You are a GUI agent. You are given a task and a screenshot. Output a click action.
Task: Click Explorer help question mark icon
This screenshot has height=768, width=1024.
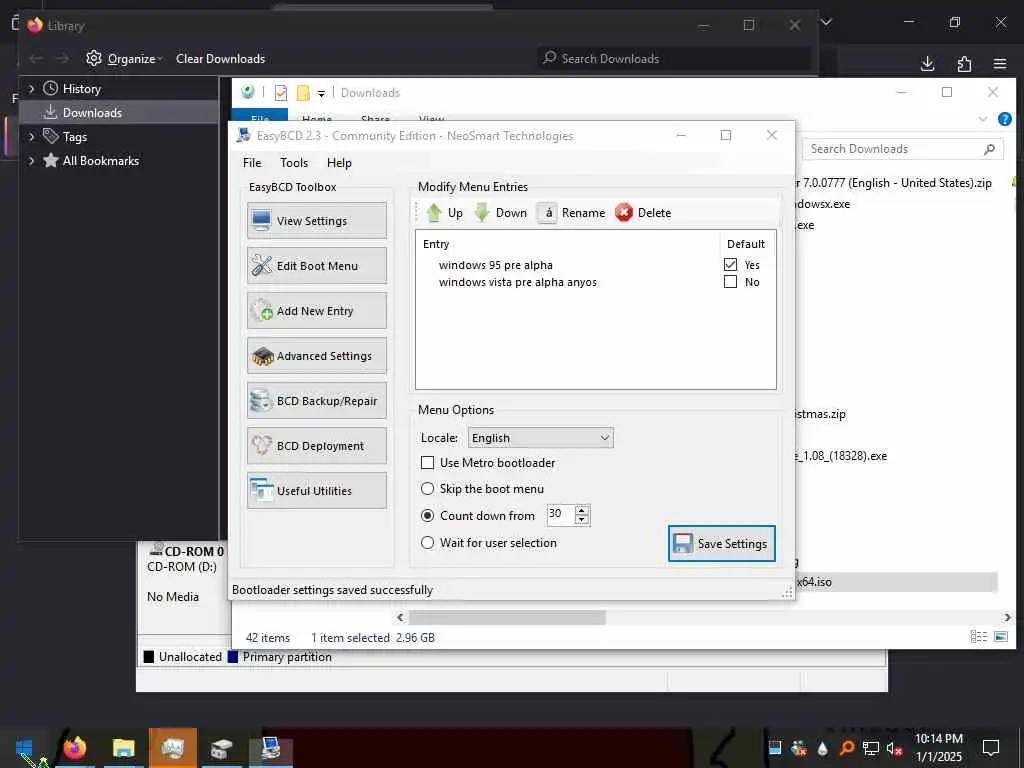tap(1005, 119)
